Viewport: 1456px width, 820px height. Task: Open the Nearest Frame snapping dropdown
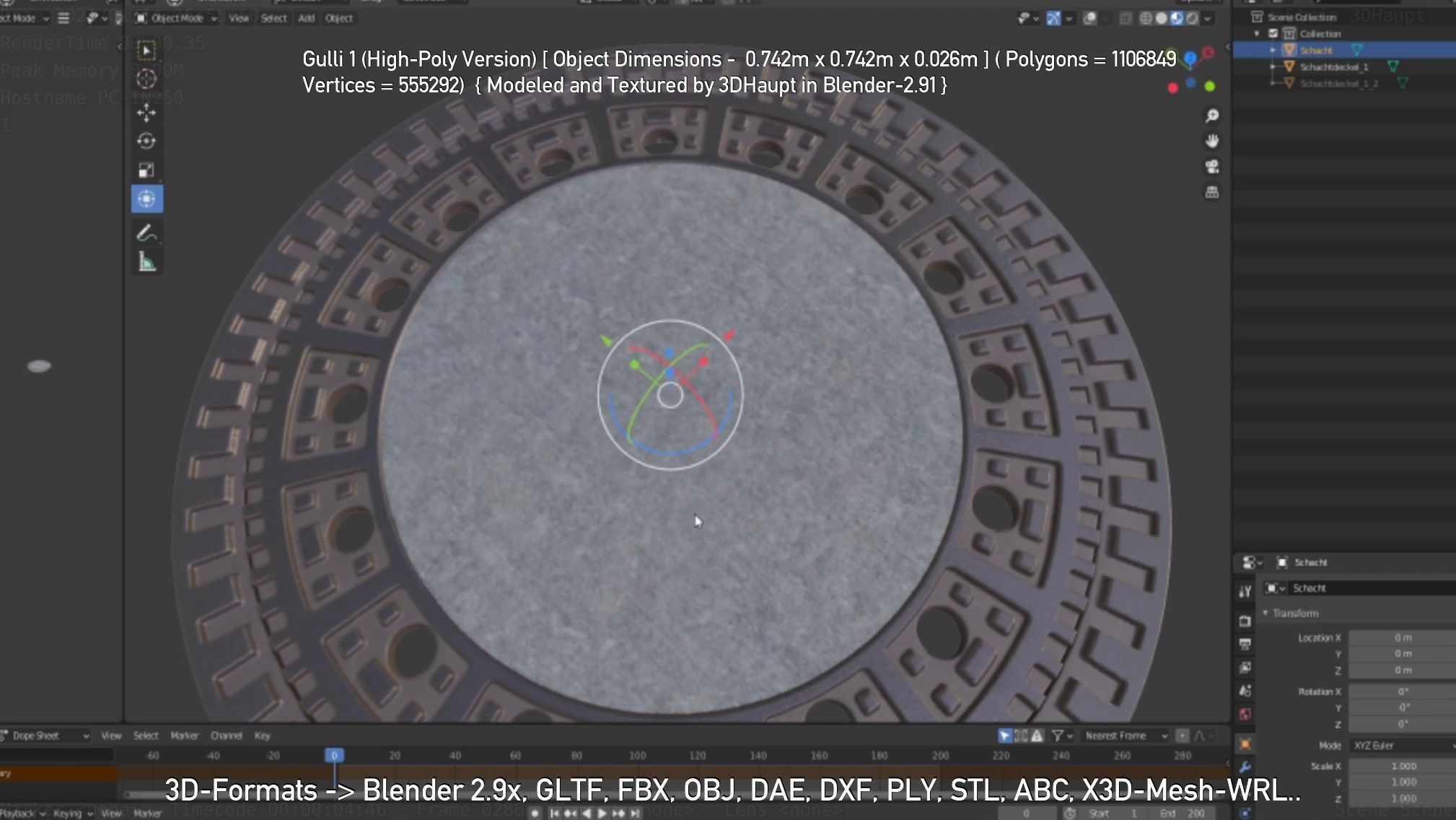(x=1126, y=736)
